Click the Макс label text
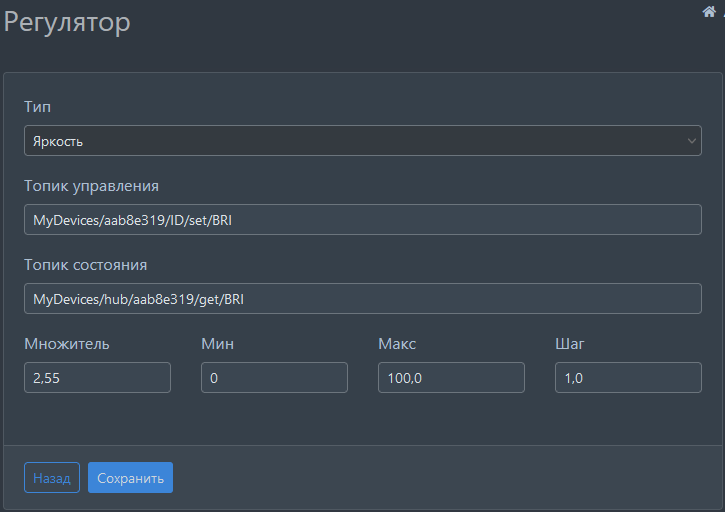This screenshot has height=512, width=725. tap(397, 343)
